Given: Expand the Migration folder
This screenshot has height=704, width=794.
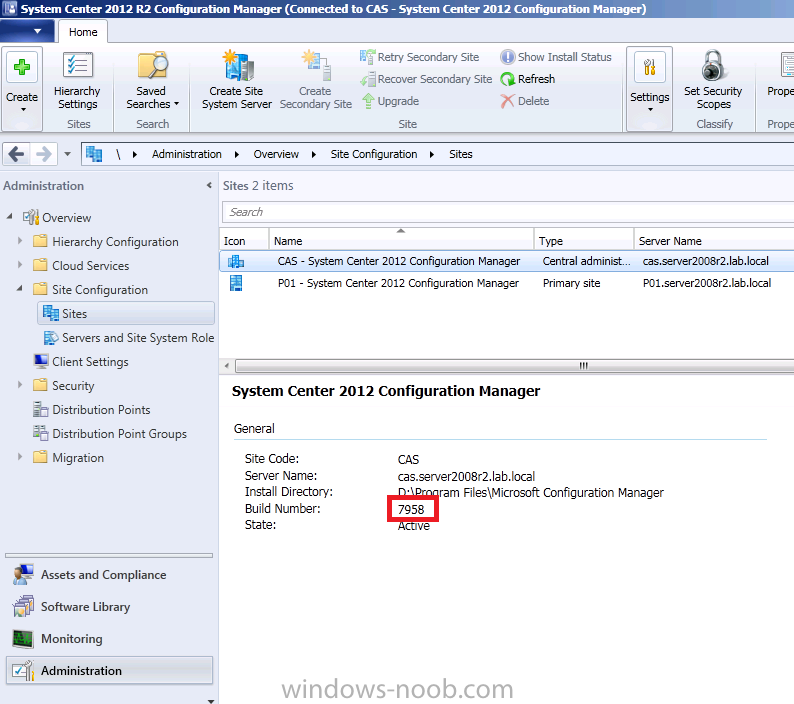Looking at the screenshot, I should 20,456.
